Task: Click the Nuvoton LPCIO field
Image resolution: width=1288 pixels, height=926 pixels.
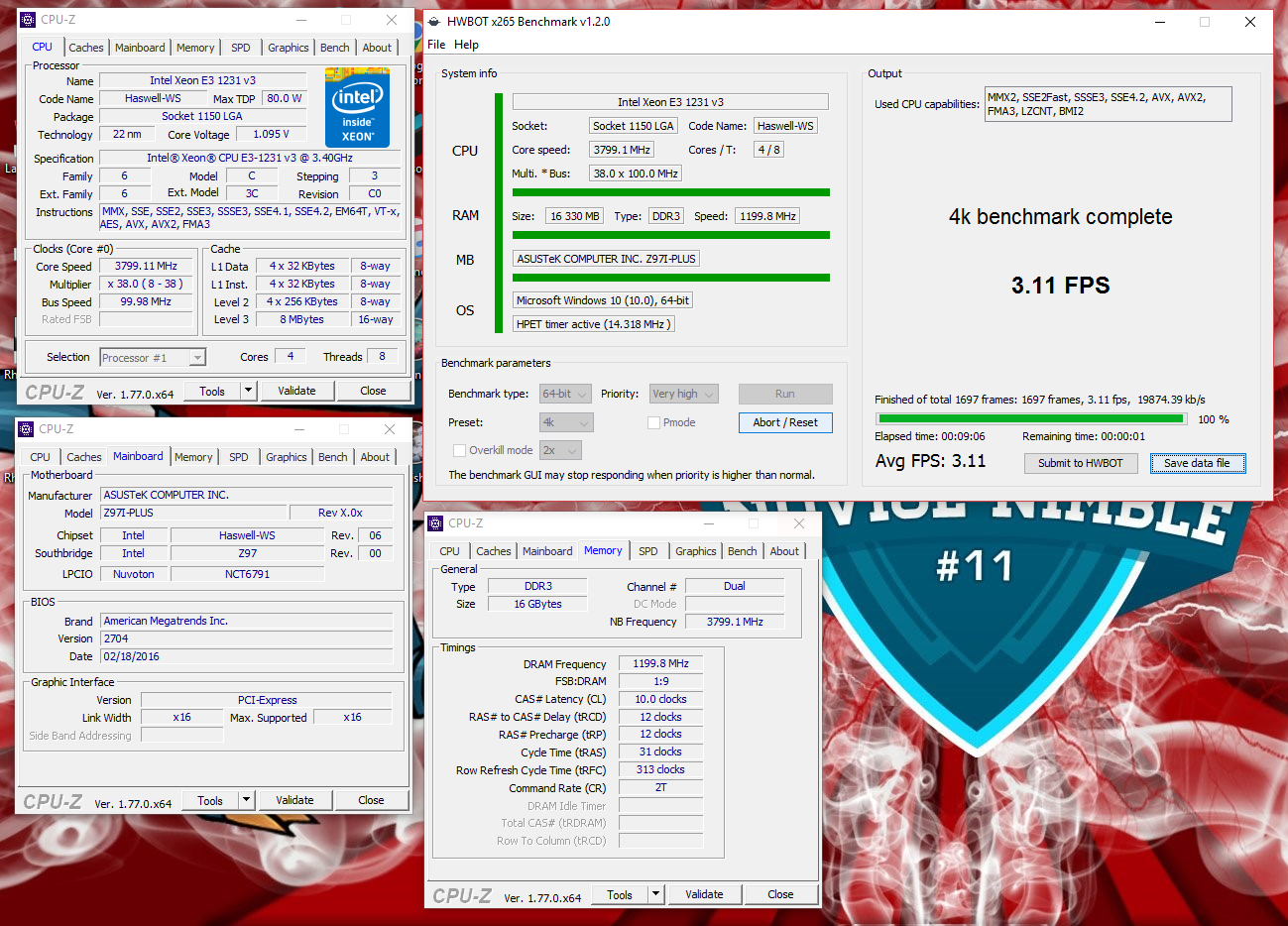Action: [x=133, y=574]
